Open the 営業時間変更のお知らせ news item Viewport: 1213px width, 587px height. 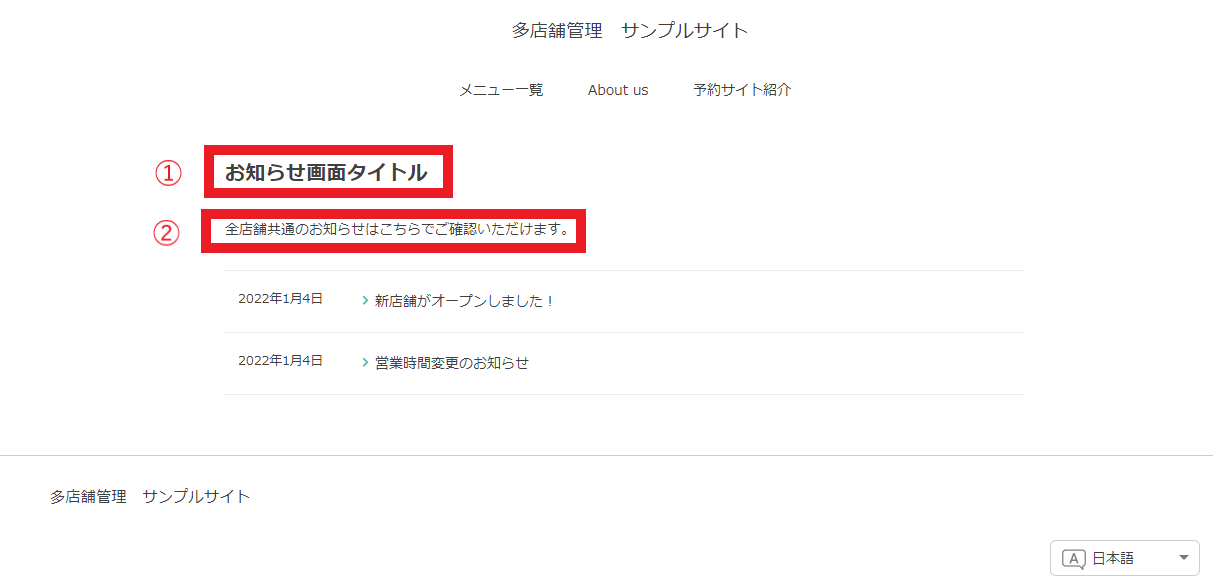tap(452, 363)
